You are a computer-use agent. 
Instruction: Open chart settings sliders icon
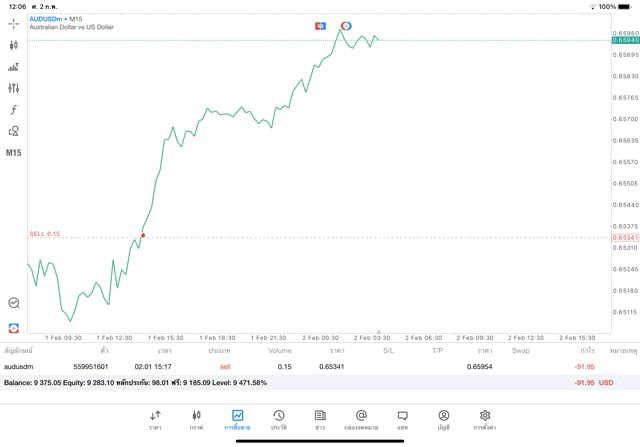[x=13, y=89]
